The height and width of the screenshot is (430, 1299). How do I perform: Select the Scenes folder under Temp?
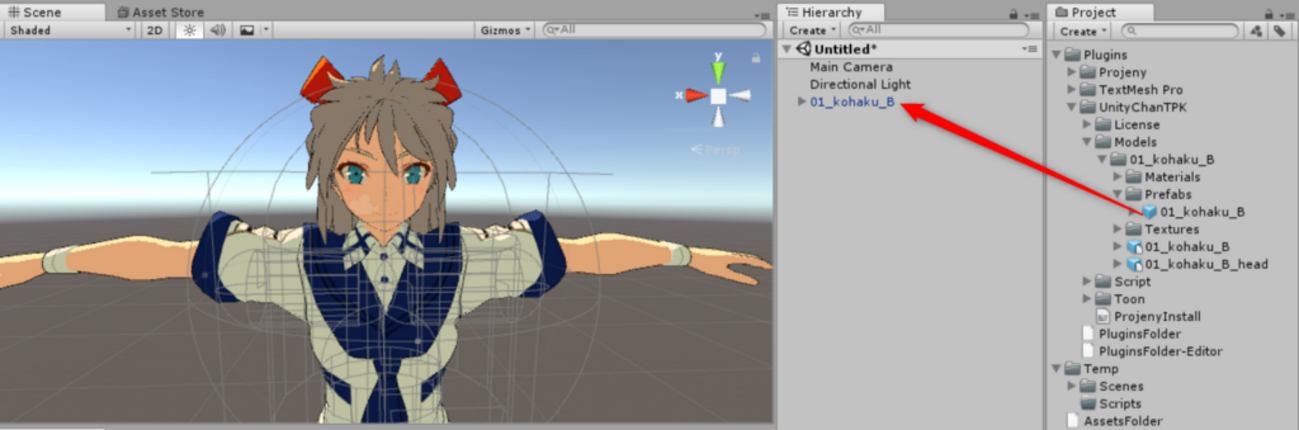coord(1122,386)
